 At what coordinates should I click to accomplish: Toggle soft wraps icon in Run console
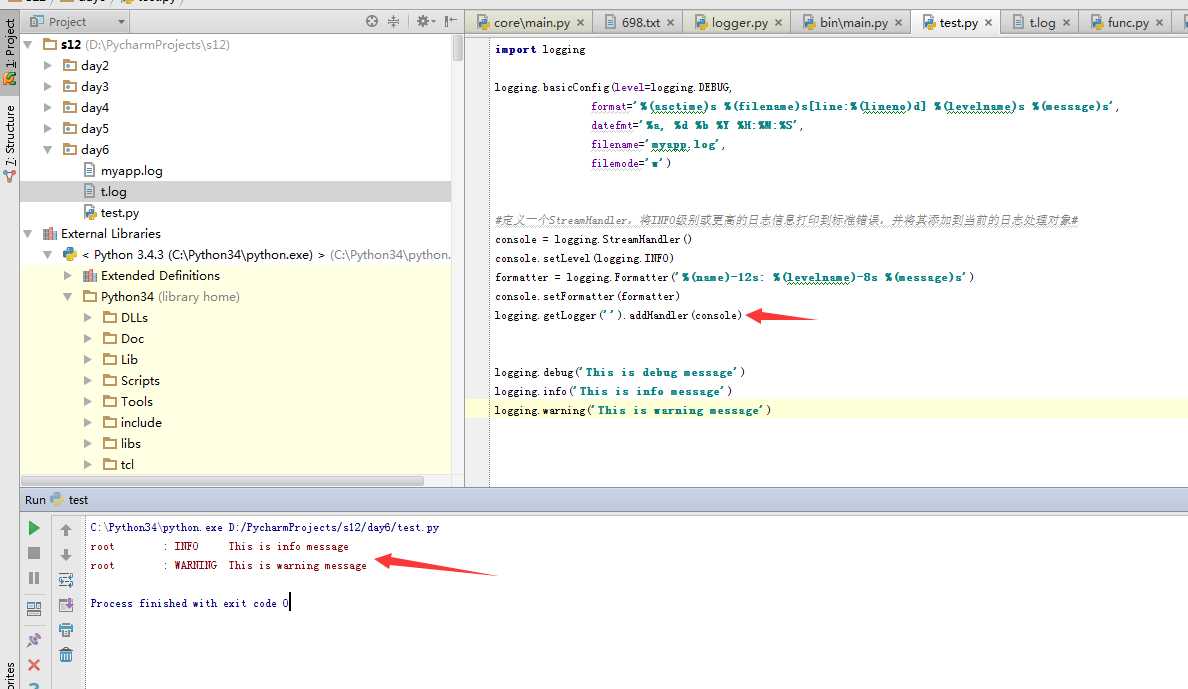(66, 580)
